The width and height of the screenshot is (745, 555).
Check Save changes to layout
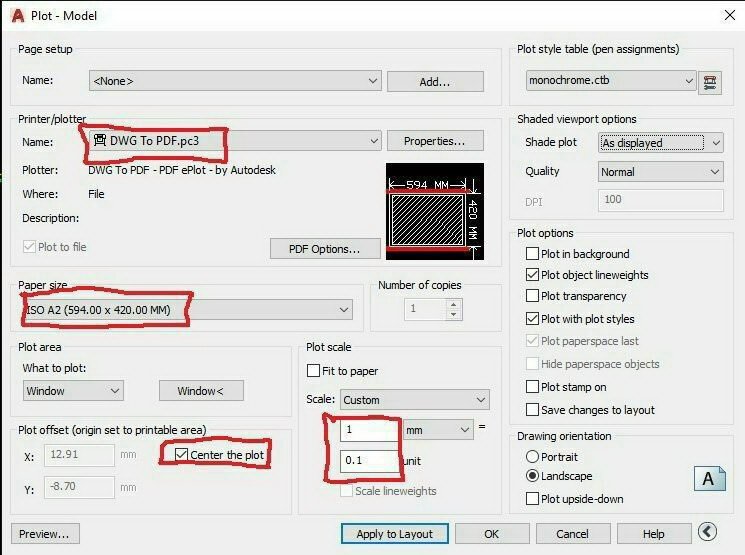(532, 410)
